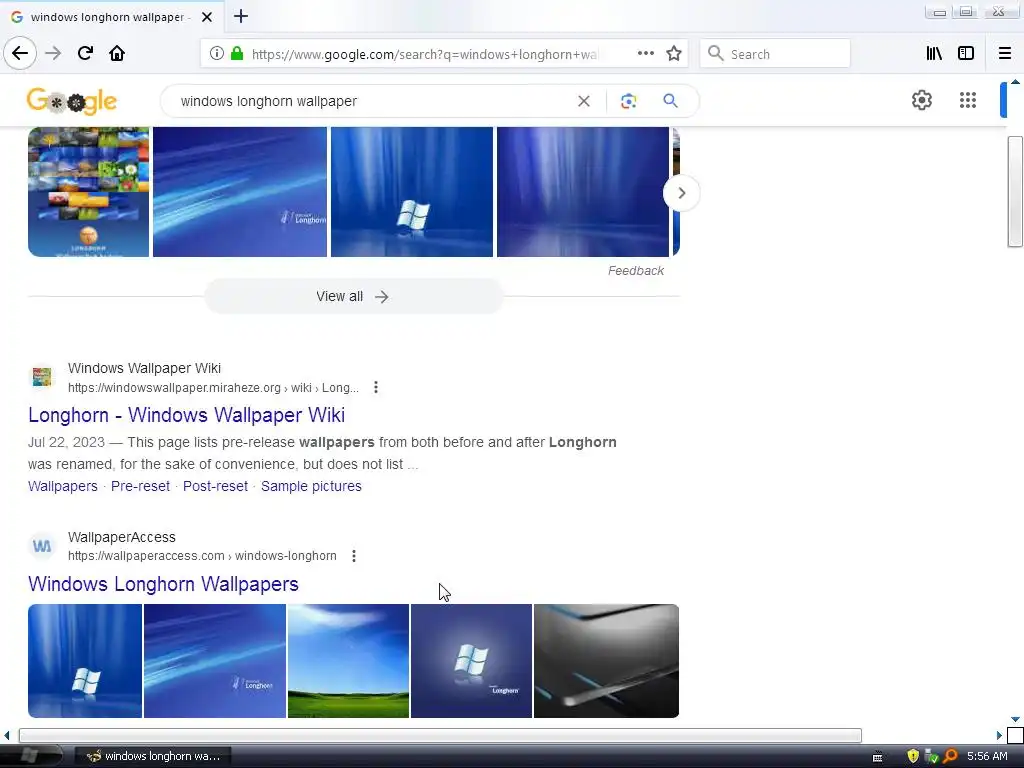Click the orange magnifier tray icon
This screenshot has height=768, width=1024.
[950, 756]
